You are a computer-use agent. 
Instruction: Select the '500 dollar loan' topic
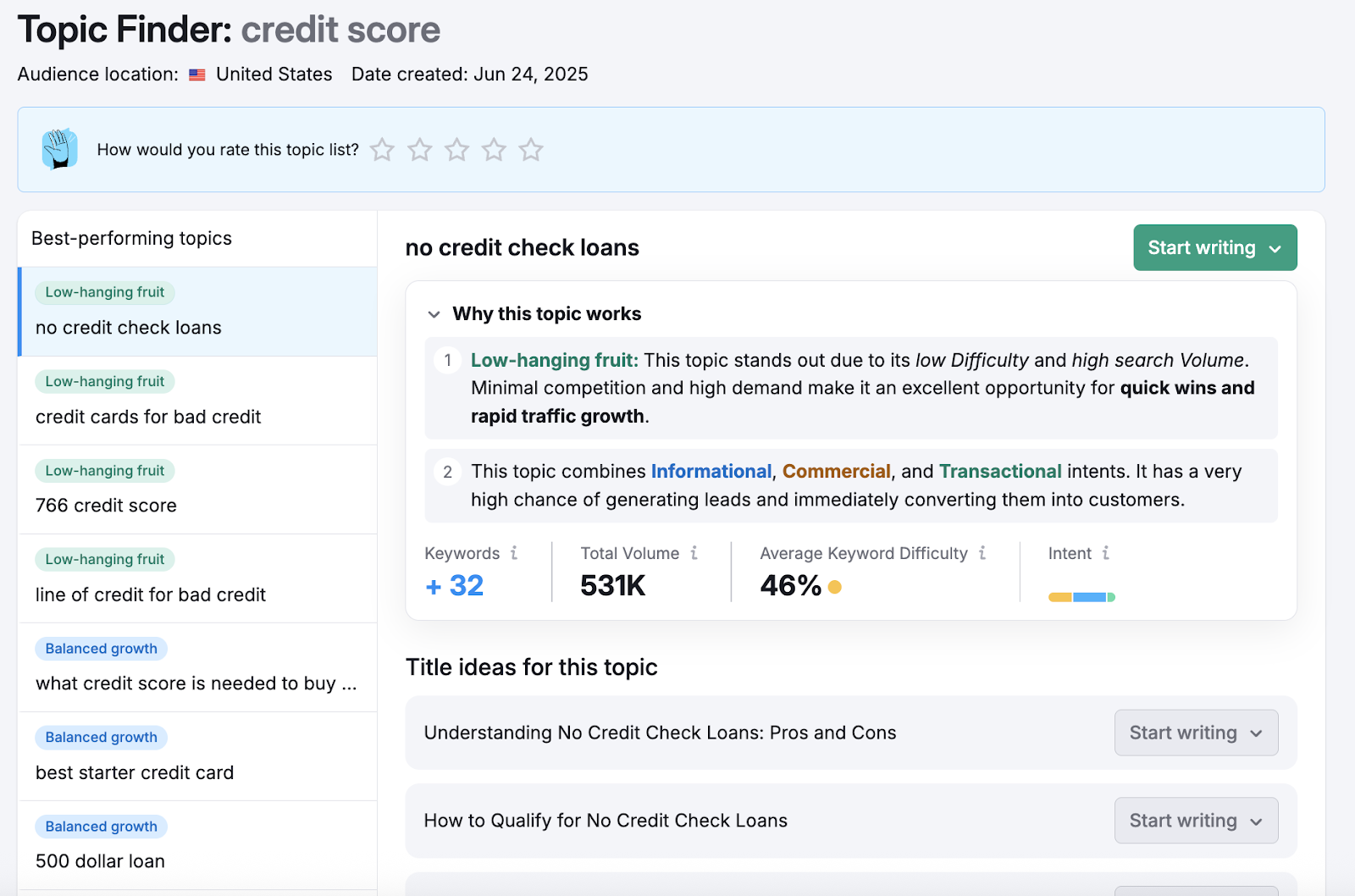coord(100,861)
